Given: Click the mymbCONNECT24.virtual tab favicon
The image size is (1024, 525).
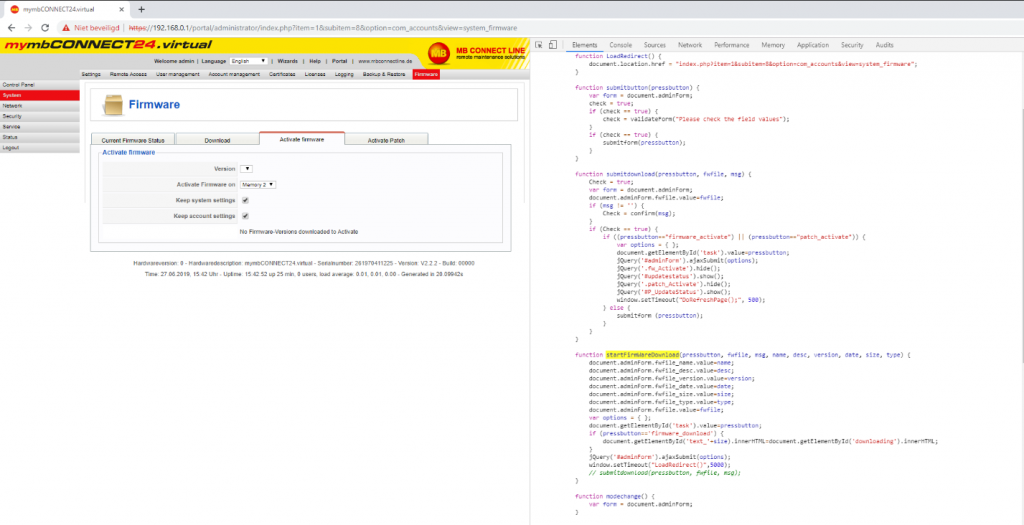Looking at the screenshot, I should pyautogui.click(x=14, y=9).
